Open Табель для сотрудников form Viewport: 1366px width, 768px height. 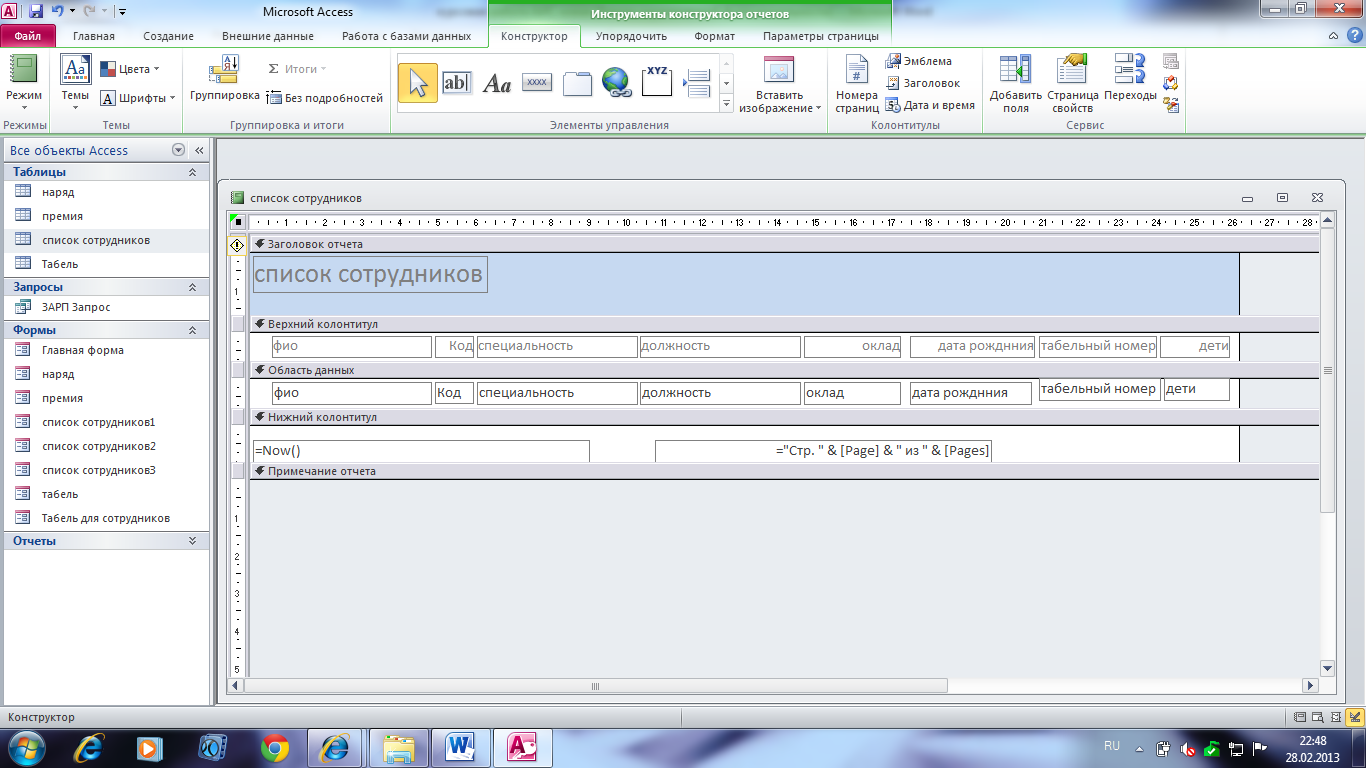[x=107, y=518]
